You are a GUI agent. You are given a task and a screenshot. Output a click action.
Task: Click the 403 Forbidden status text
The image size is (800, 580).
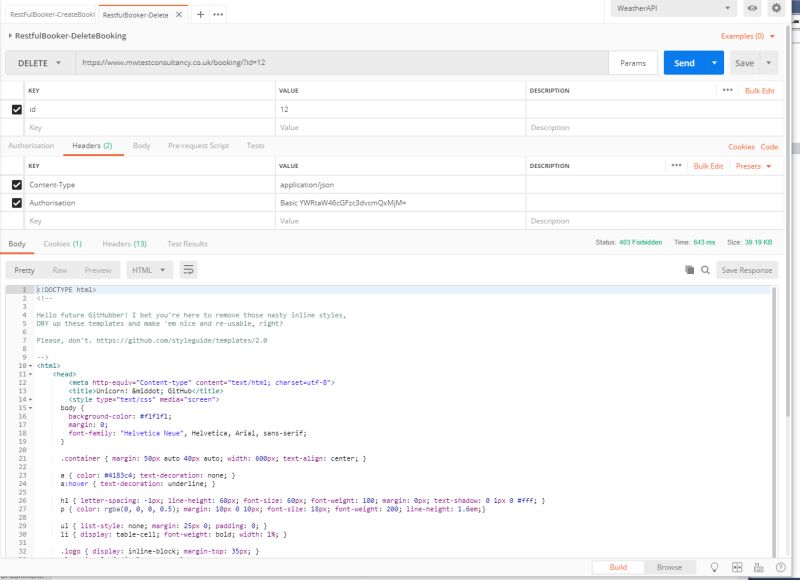640,242
